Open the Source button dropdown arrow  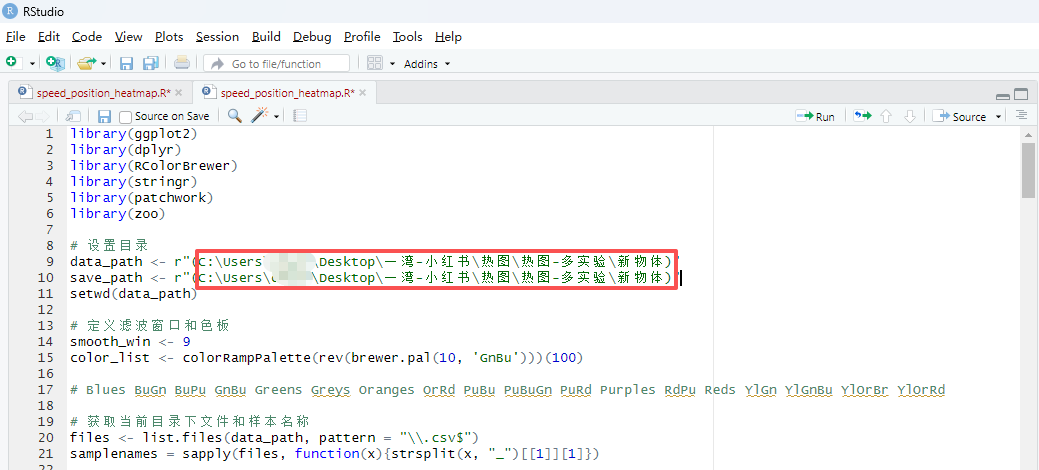pyautogui.click(x=998, y=117)
